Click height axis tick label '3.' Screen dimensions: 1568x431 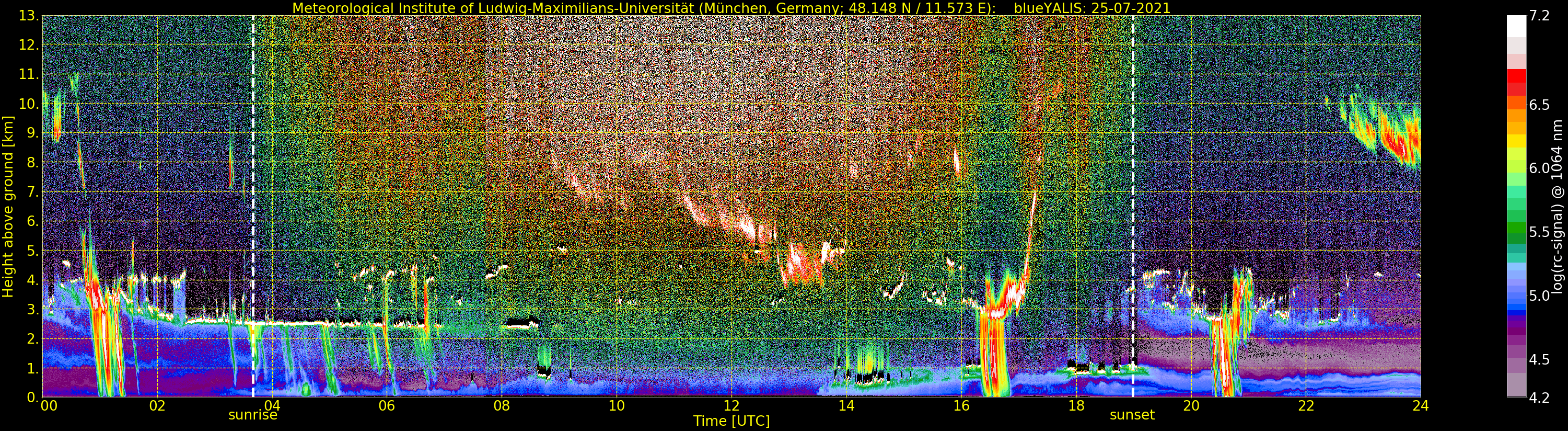tap(32, 310)
